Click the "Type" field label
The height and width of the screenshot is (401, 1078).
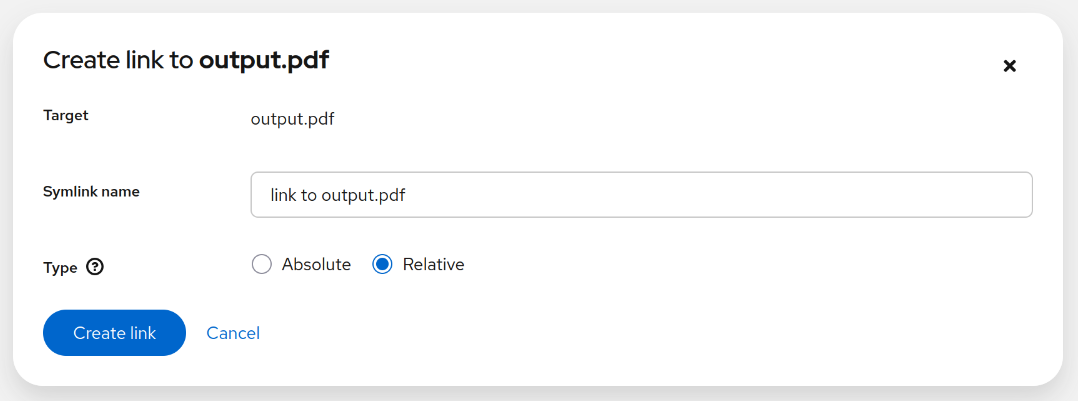pos(60,267)
